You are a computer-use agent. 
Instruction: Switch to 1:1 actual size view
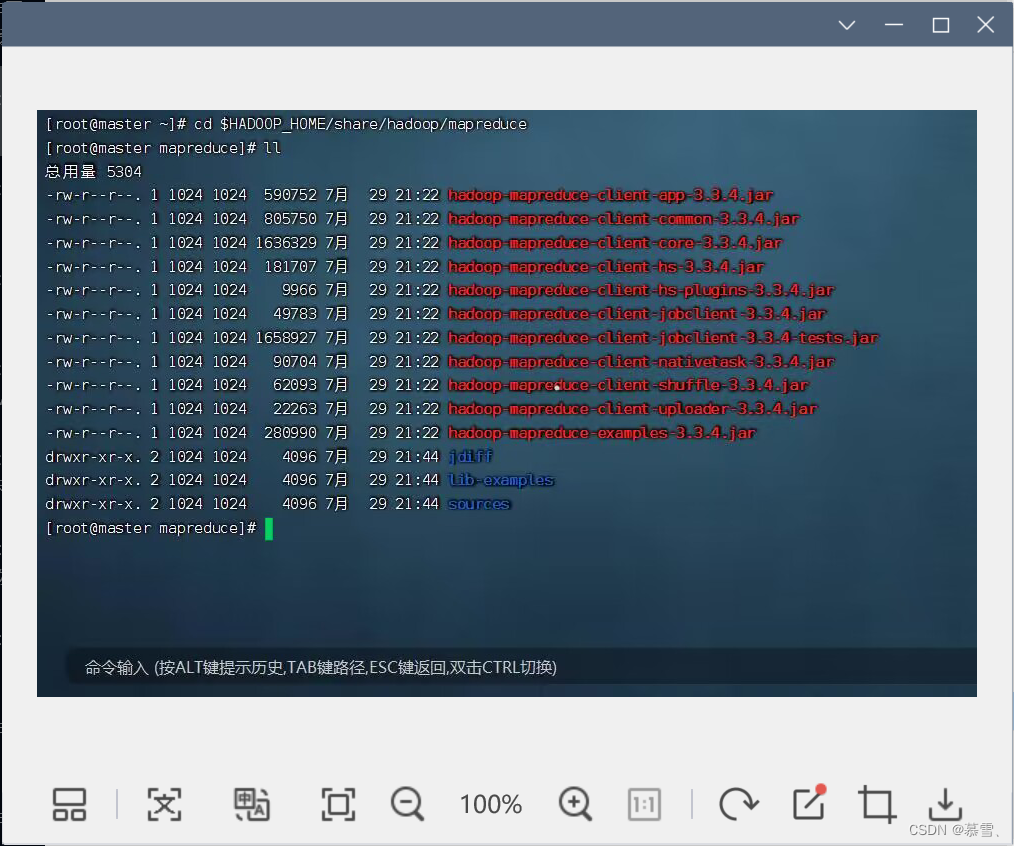coord(644,804)
